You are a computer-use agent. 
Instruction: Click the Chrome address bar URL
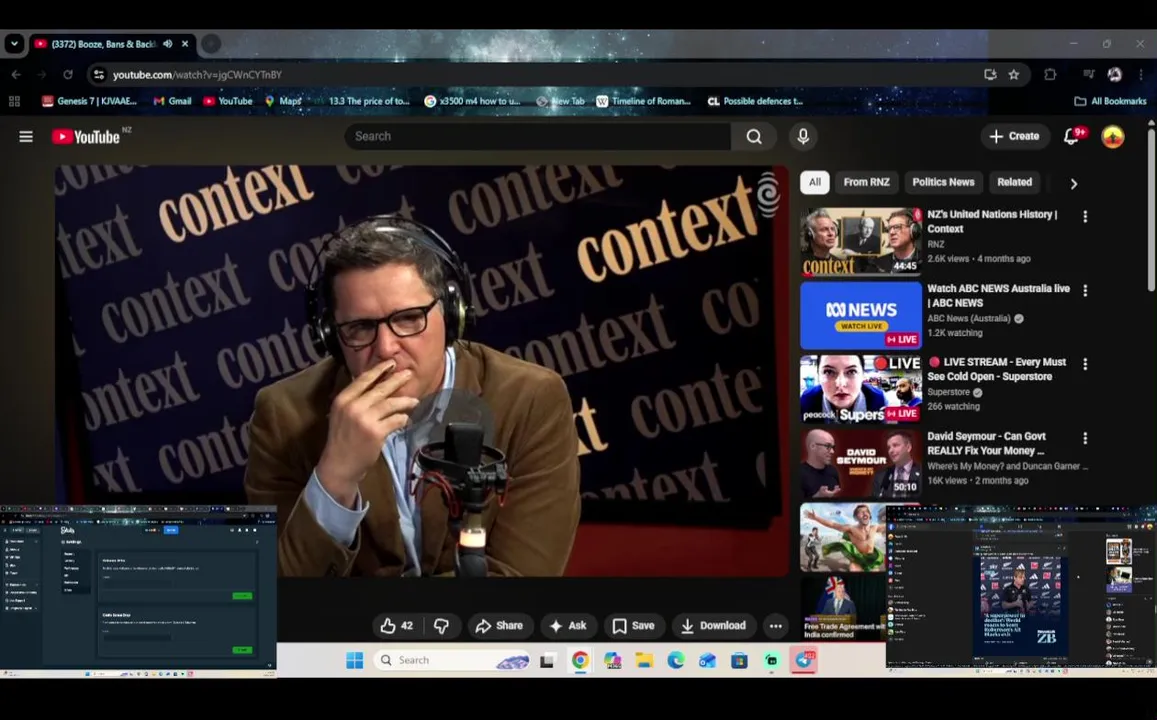(x=197, y=75)
